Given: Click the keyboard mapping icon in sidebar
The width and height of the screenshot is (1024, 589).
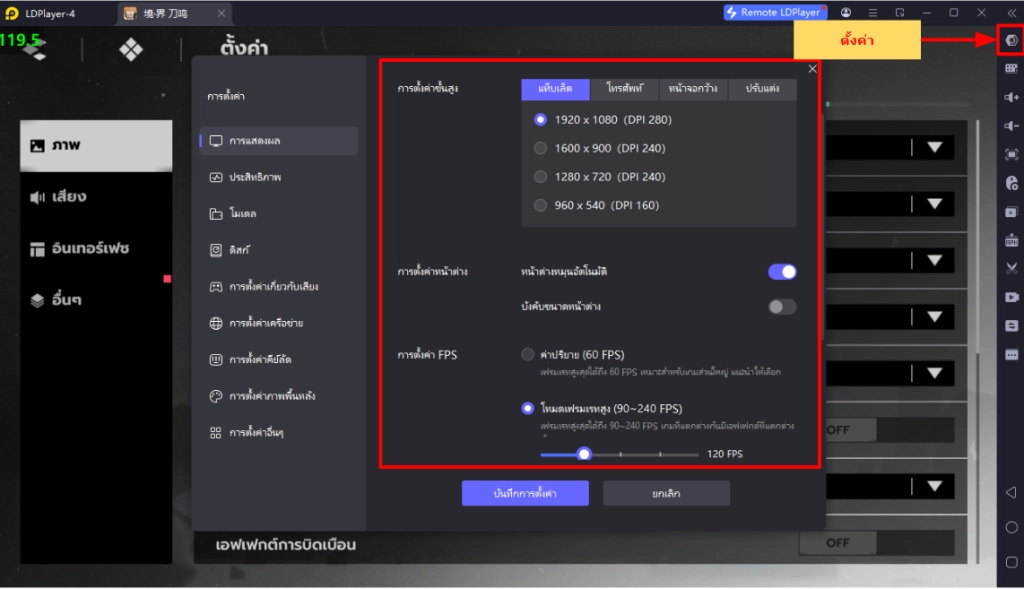Looking at the screenshot, I should click(x=1011, y=68).
